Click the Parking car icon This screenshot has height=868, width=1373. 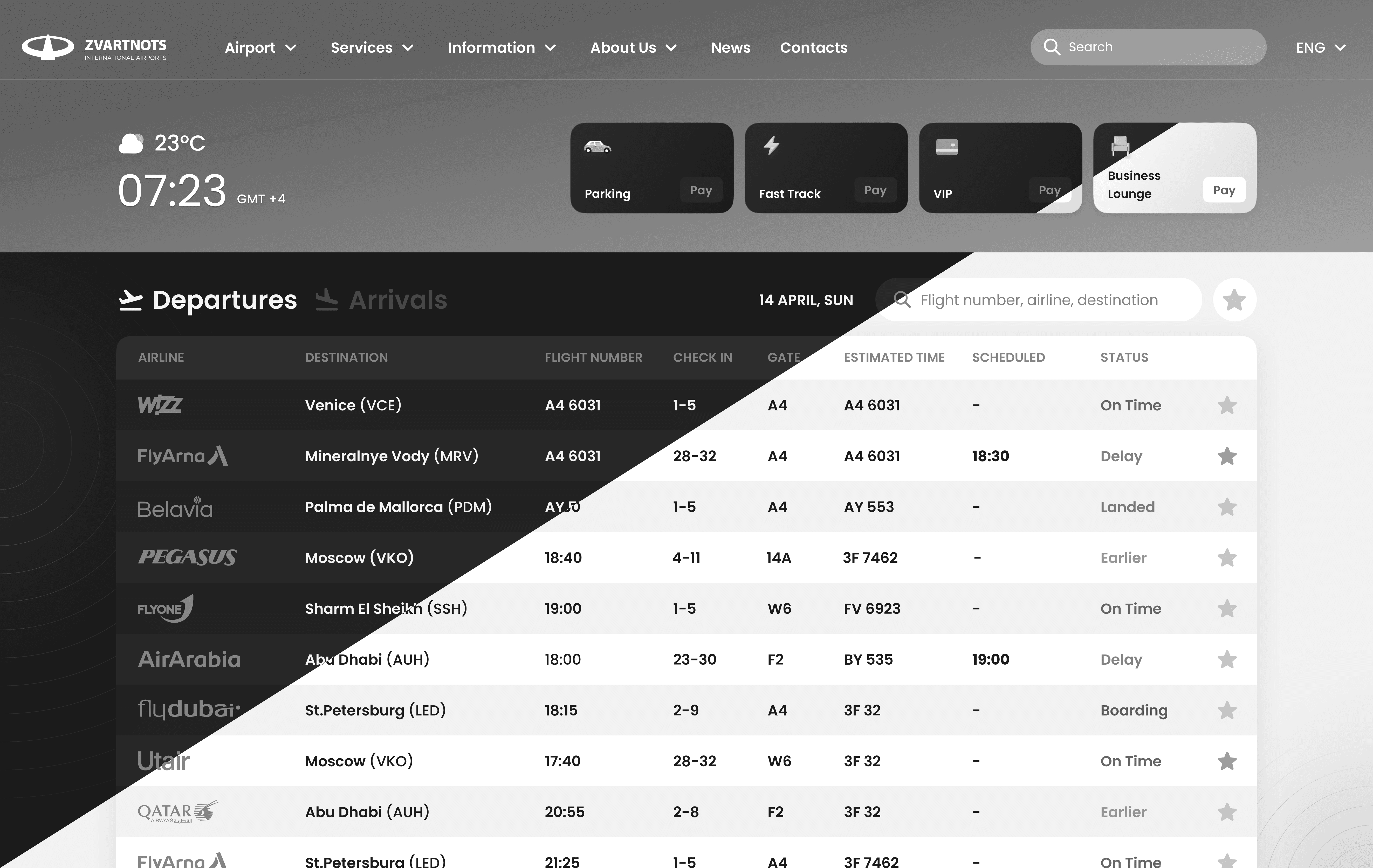pyautogui.click(x=597, y=147)
